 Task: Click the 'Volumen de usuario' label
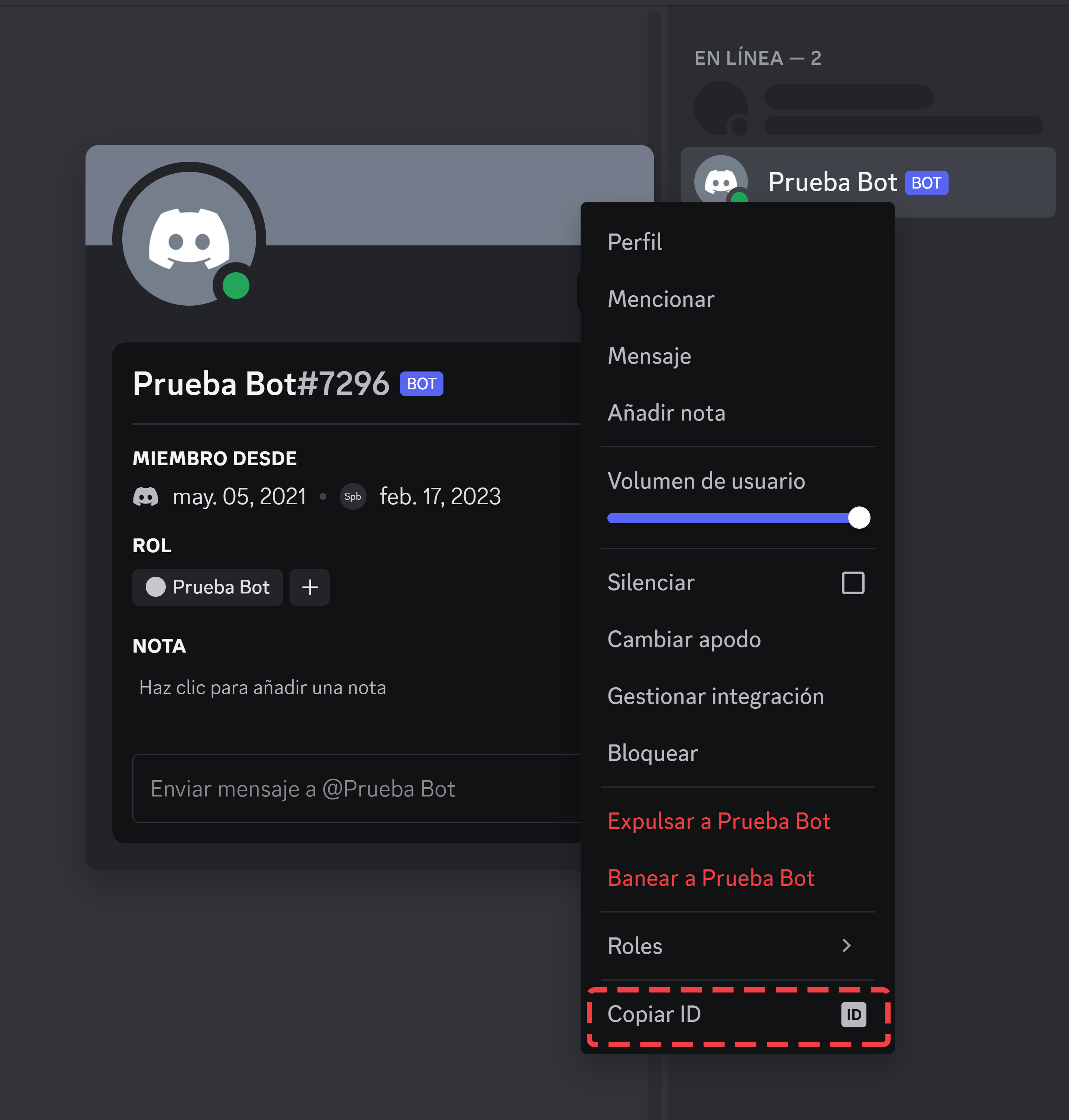pos(706,481)
